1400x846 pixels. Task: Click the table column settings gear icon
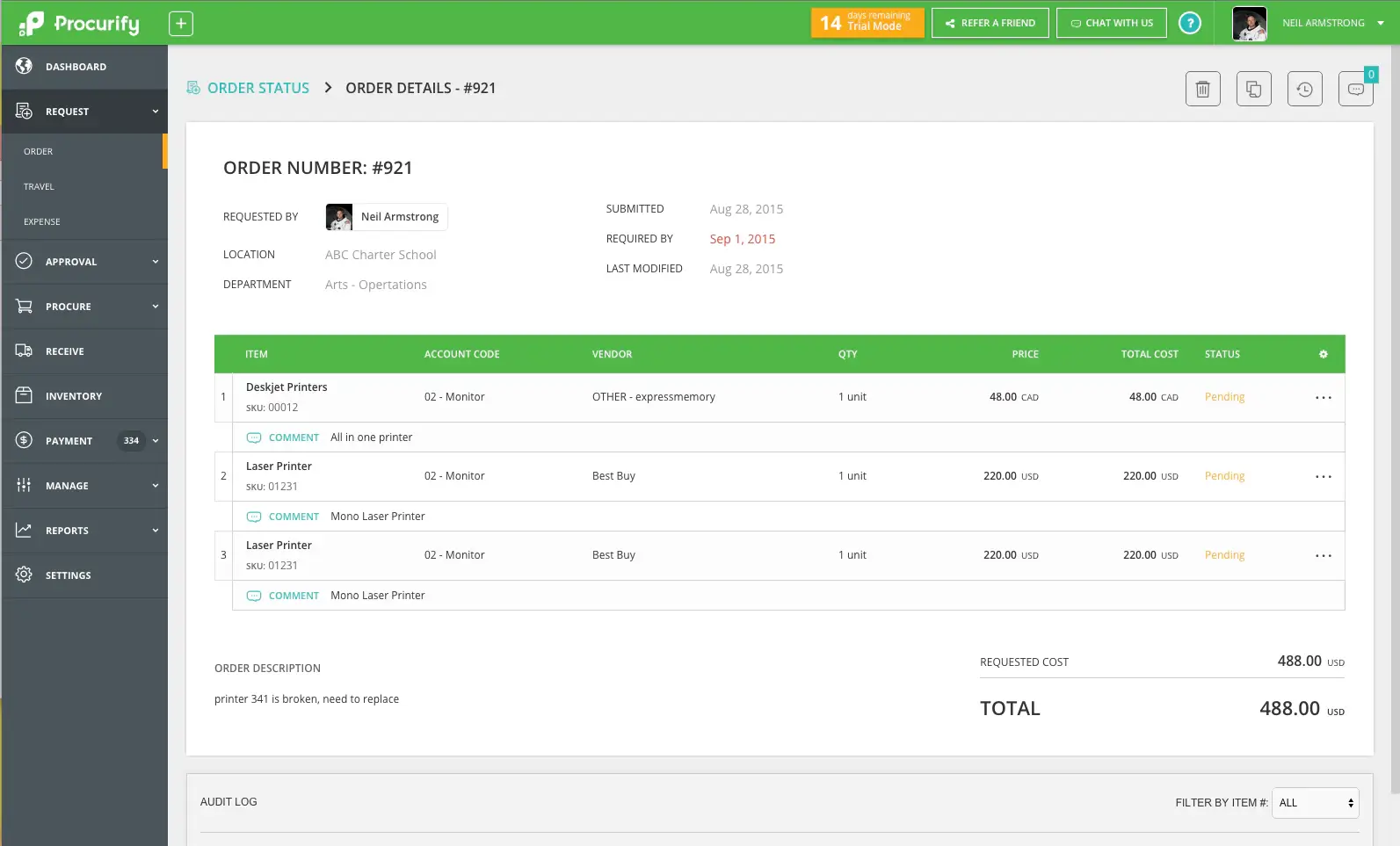coord(1323,354)
